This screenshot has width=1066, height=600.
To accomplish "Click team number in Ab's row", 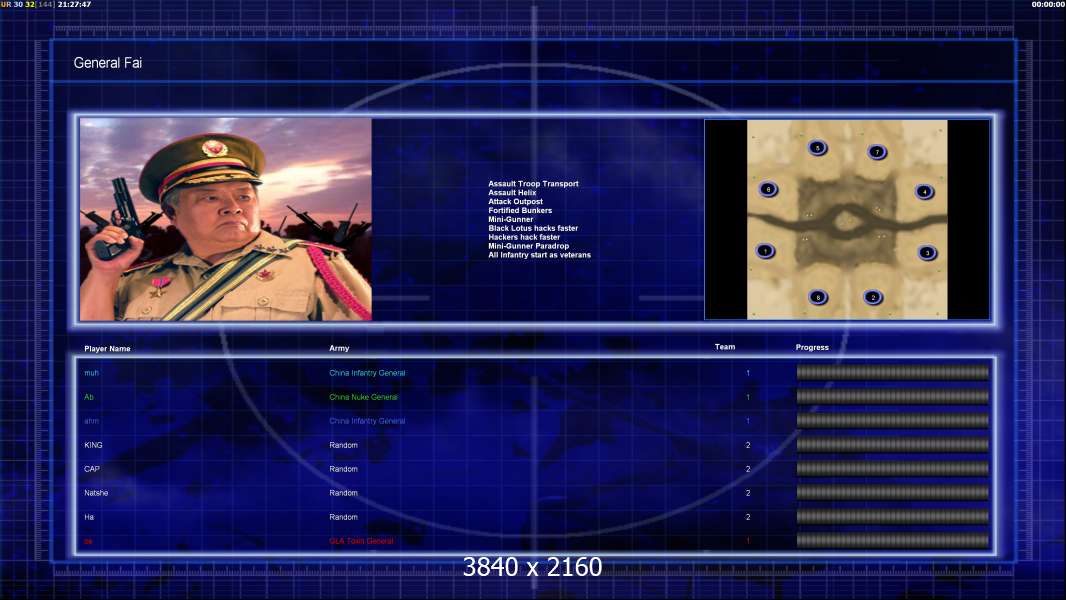I will click(748, 397).
